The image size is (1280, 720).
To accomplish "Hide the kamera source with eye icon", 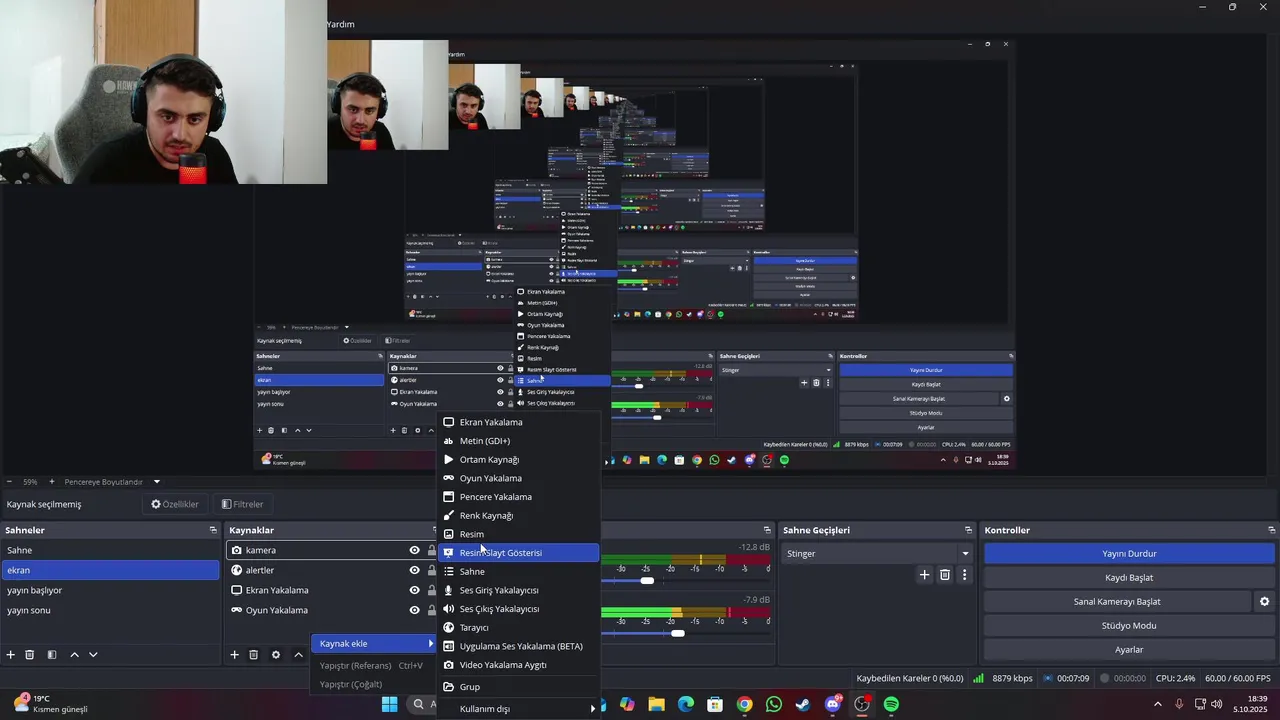I will tap(414, 550).
